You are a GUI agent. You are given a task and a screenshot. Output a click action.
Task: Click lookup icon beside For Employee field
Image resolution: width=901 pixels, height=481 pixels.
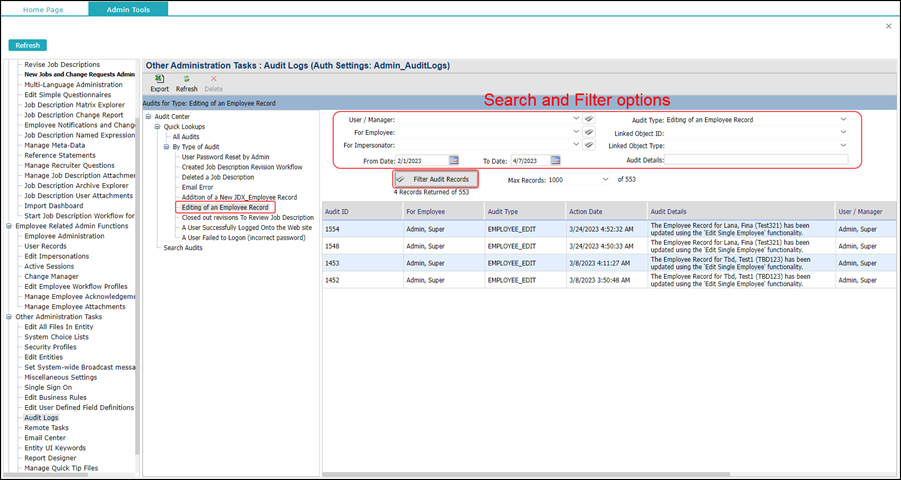point(588,132)
